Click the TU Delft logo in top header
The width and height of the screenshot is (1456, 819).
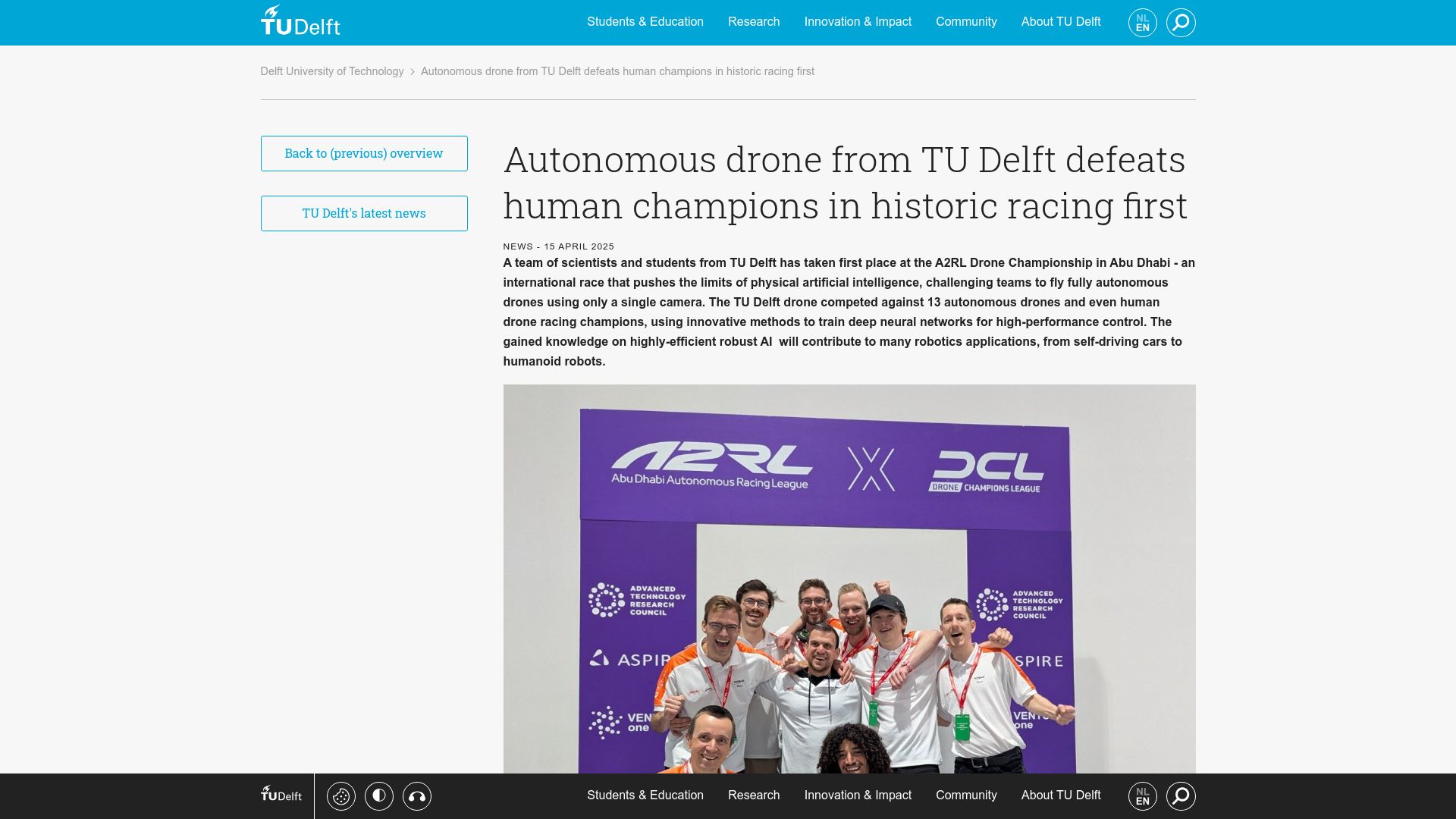pyautogui.click(x=300, y=21)
